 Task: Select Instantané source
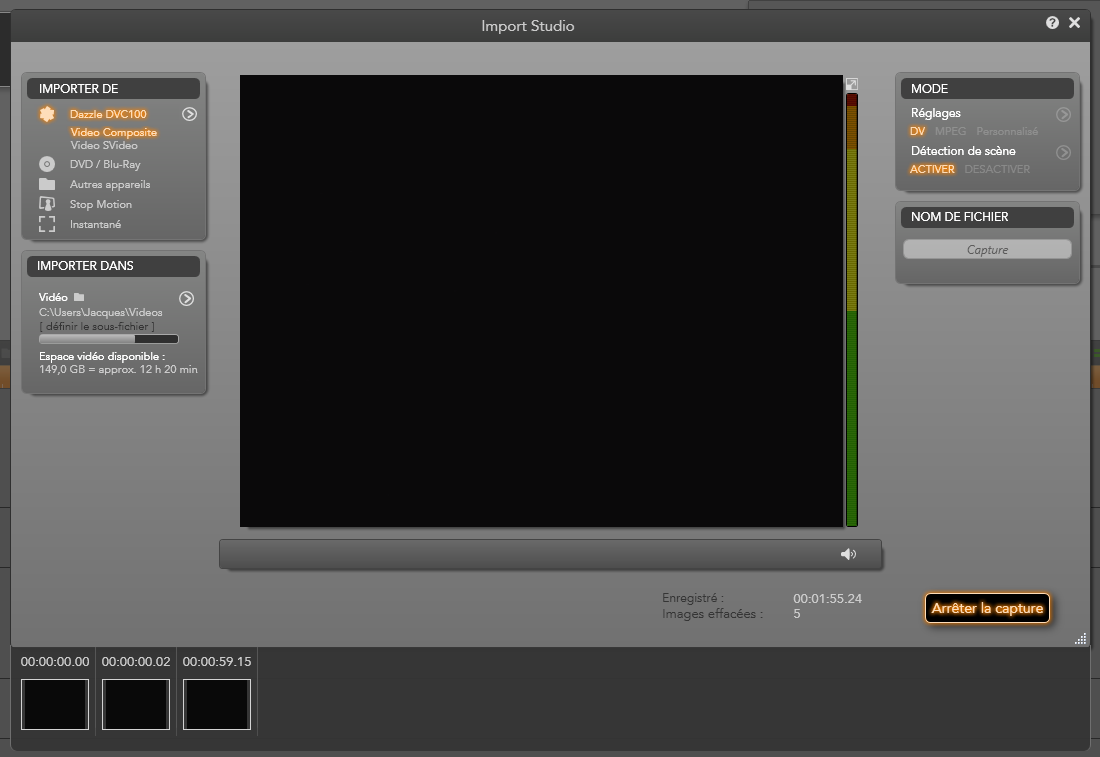(95, 225)
